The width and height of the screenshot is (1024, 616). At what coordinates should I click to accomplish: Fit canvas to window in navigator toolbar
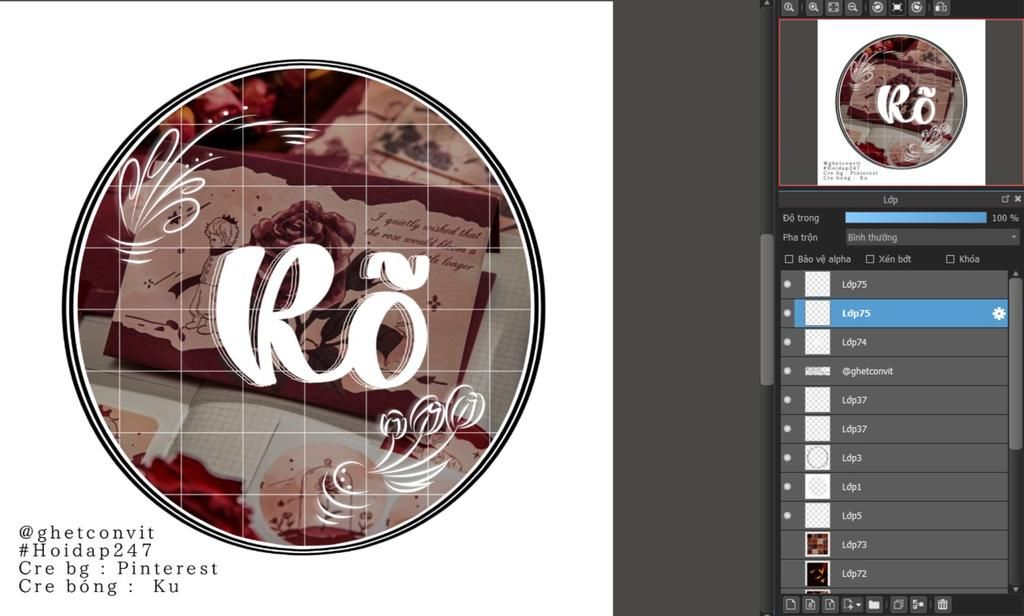coord(833,7)
